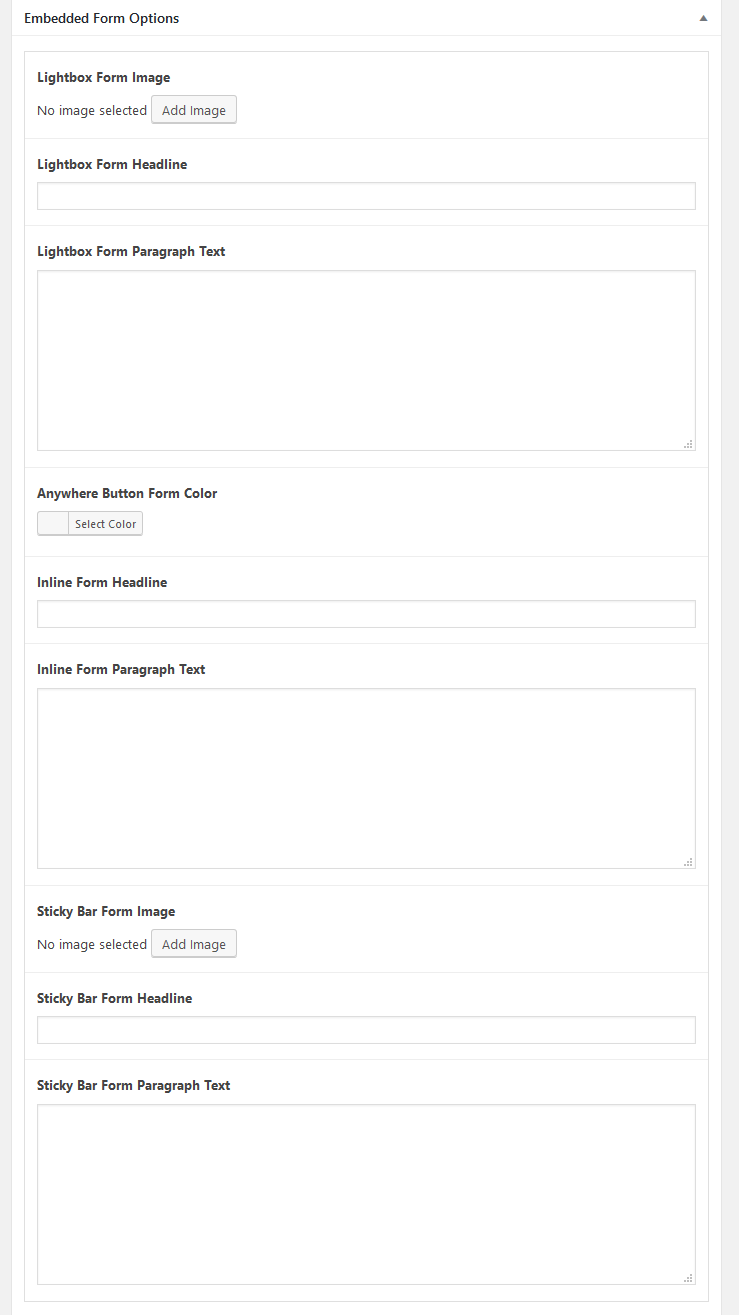Click No image selected text near Sticky Bar image

(x=92, y=944)
